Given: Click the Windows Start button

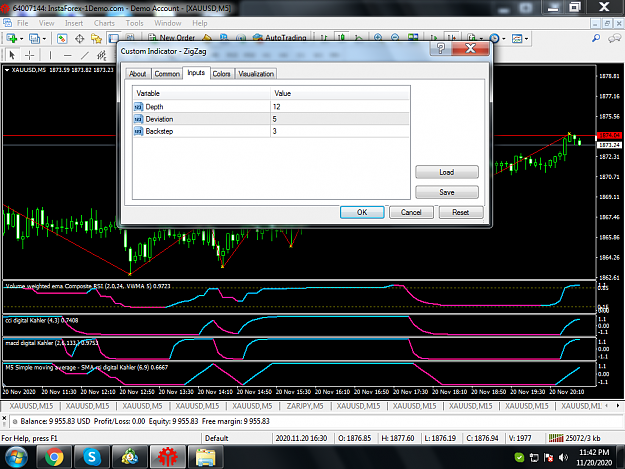Looking at the screenshot, I should coord(16,457).
